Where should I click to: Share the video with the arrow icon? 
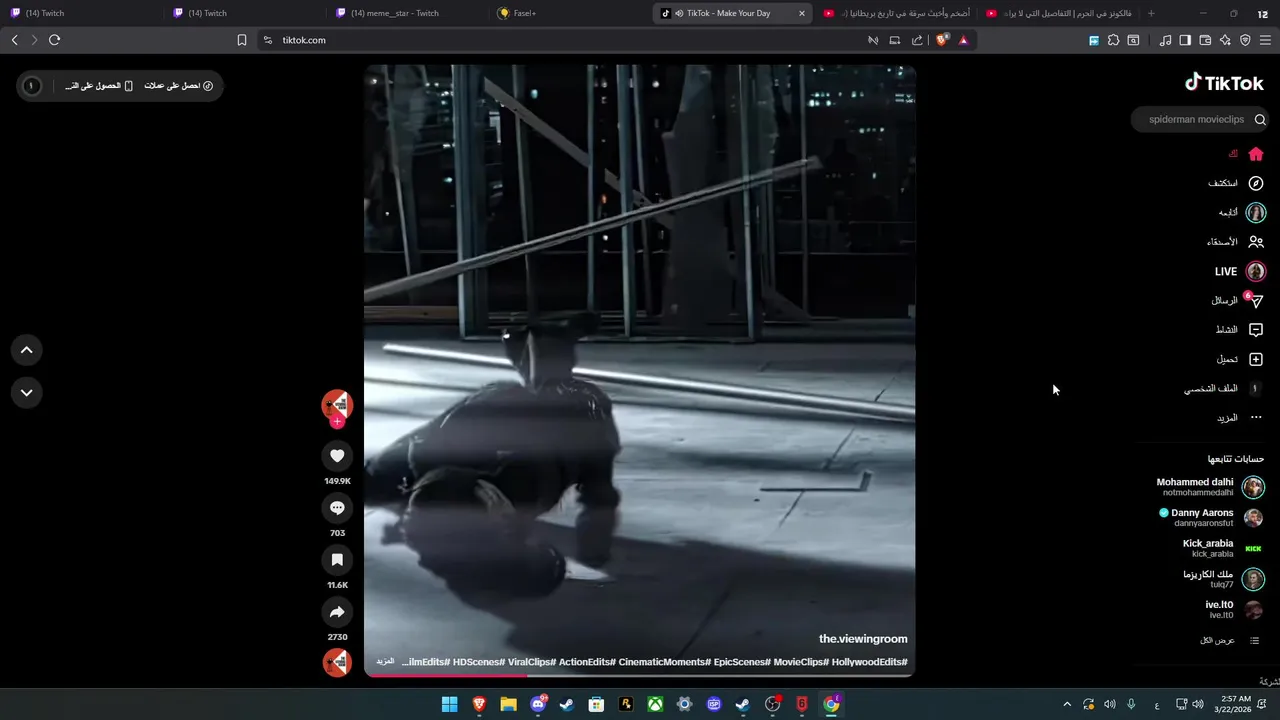337,612
